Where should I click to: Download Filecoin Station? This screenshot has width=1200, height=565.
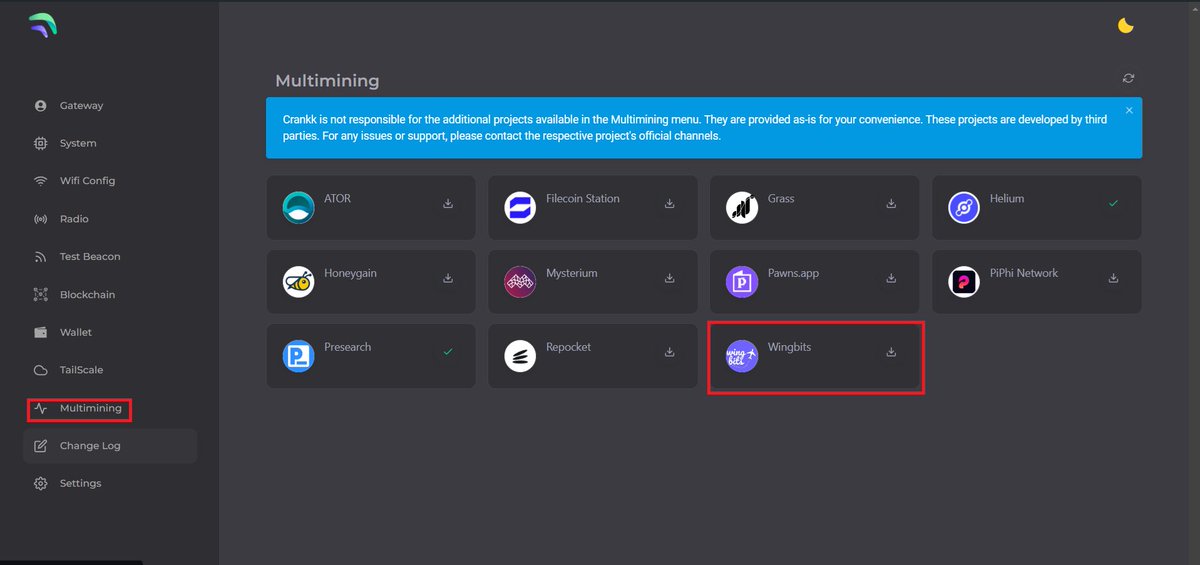click(x=670, y=203)
